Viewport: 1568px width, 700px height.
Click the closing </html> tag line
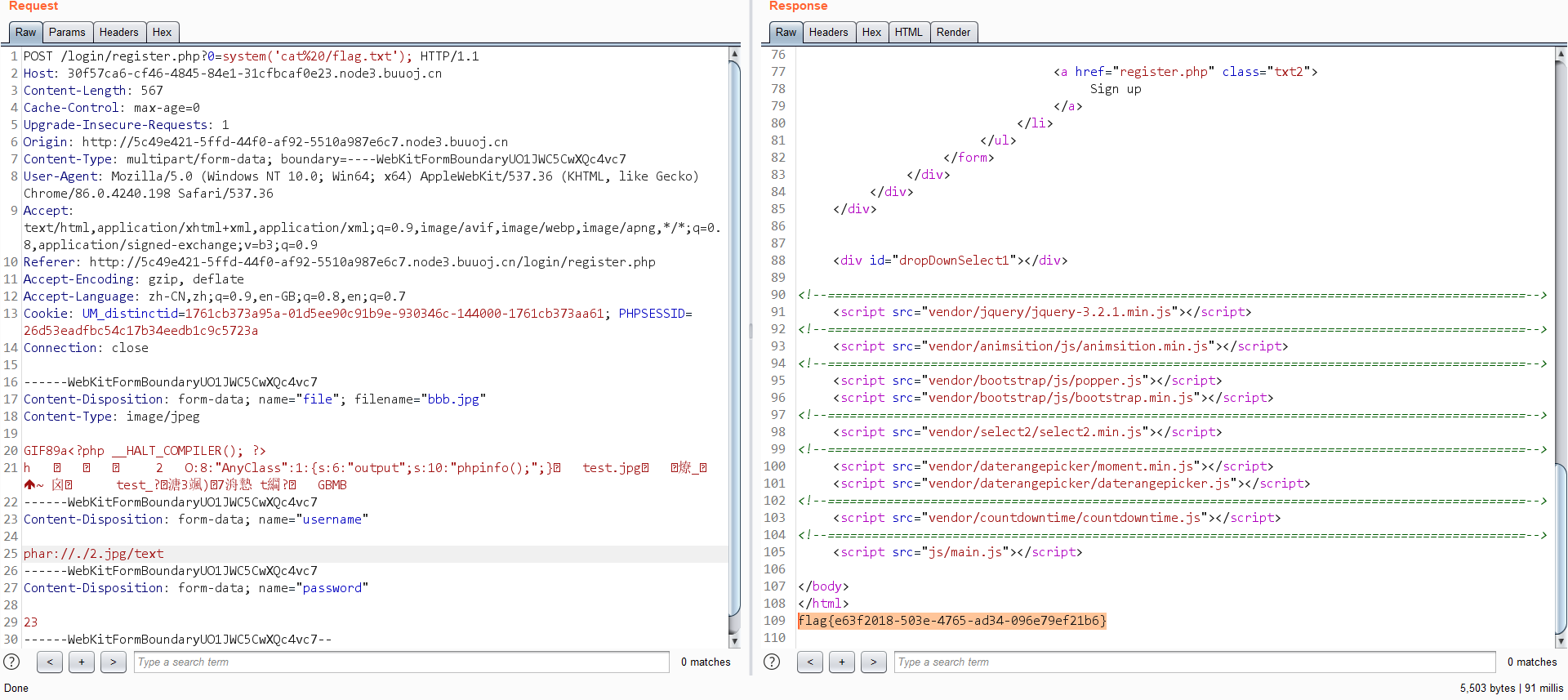point(823,604)
